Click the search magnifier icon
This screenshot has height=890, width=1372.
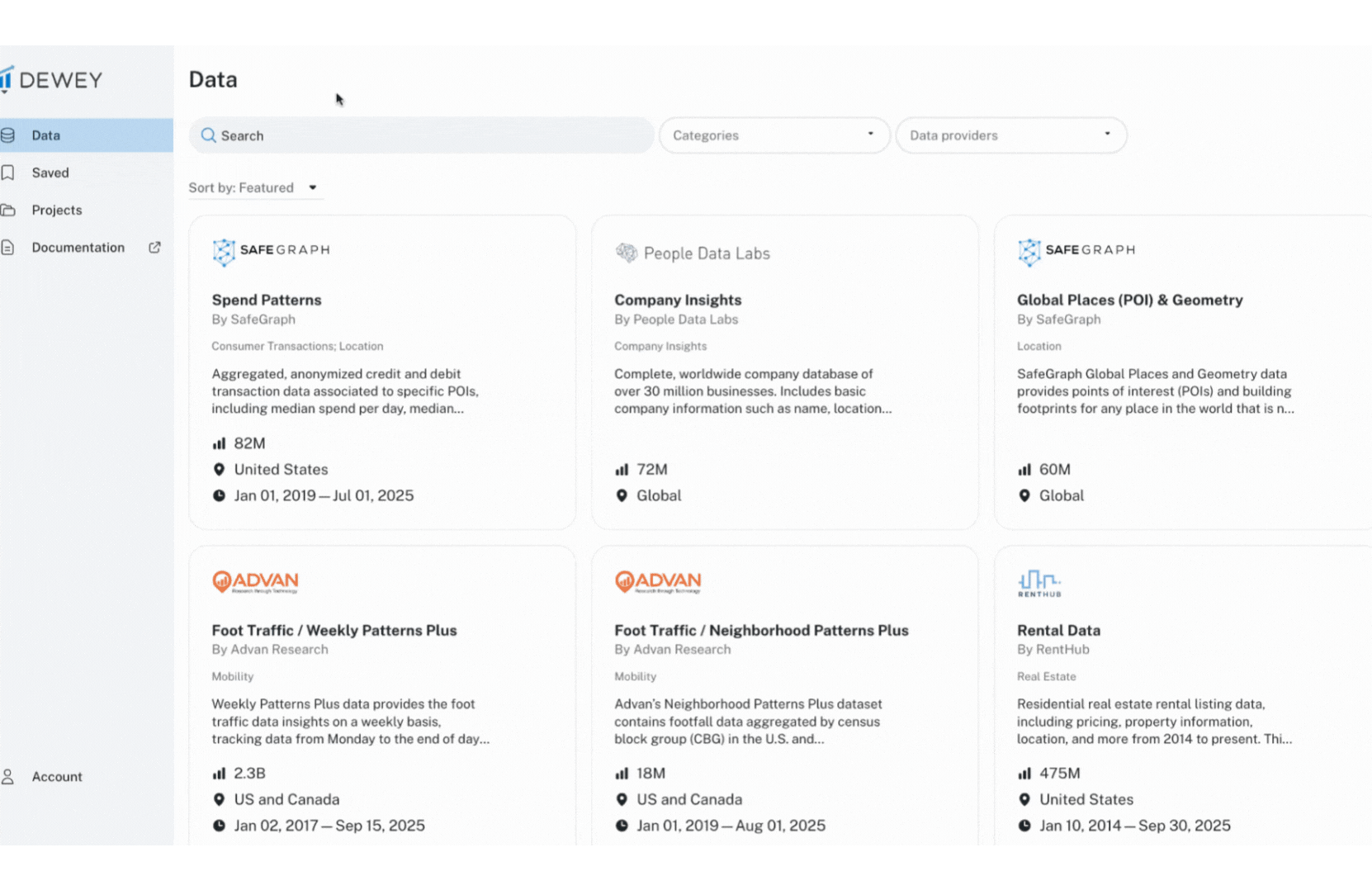[x=209, y=135]
